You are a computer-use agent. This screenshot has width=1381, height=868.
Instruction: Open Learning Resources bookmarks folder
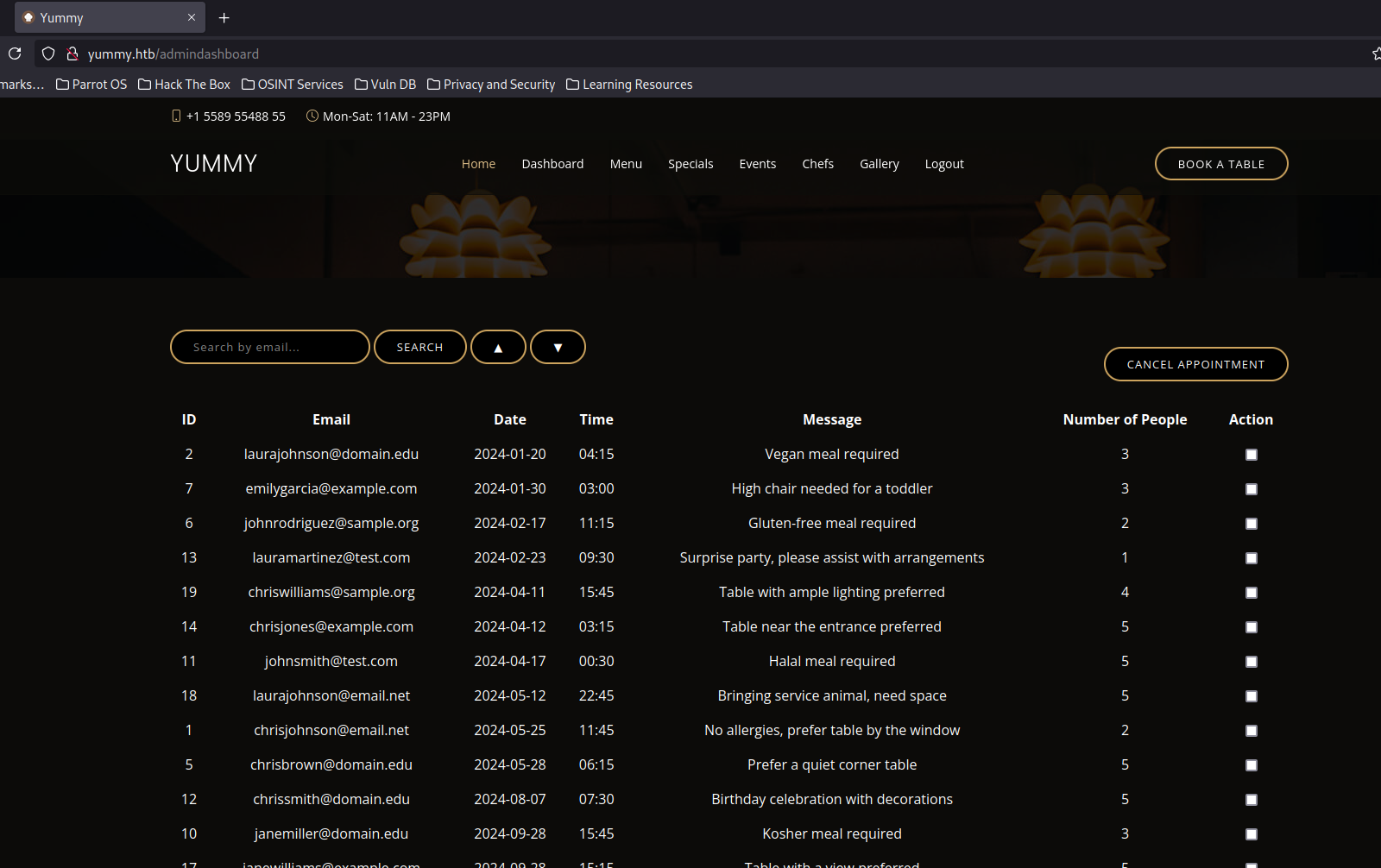[x=629, y=85]
